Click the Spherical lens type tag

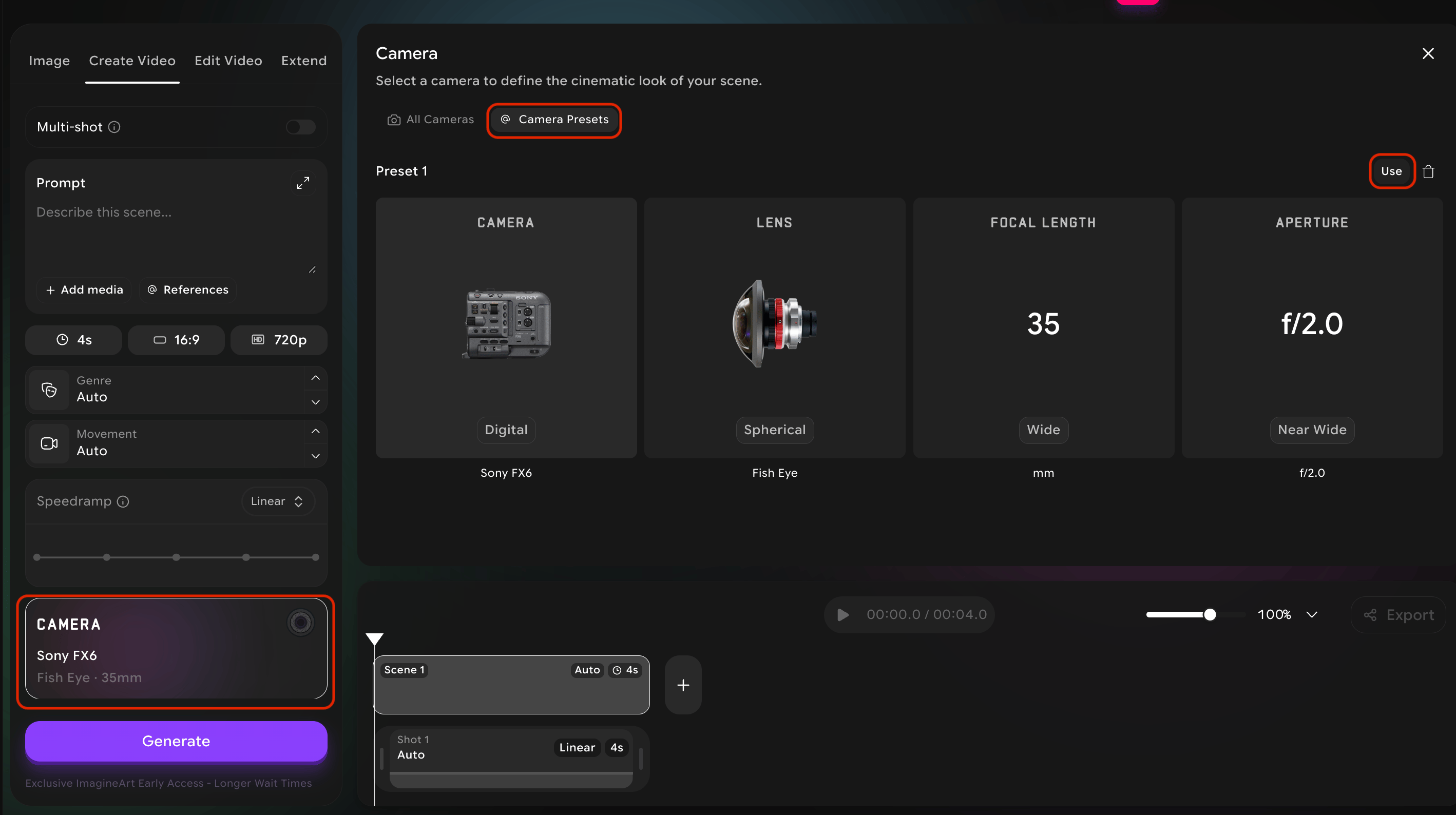tap(774, 430)
